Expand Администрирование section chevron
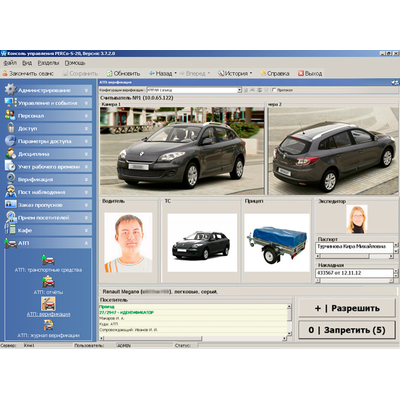Image resolution: width=400 pixels, height=400 pixels. click(86, 90)
